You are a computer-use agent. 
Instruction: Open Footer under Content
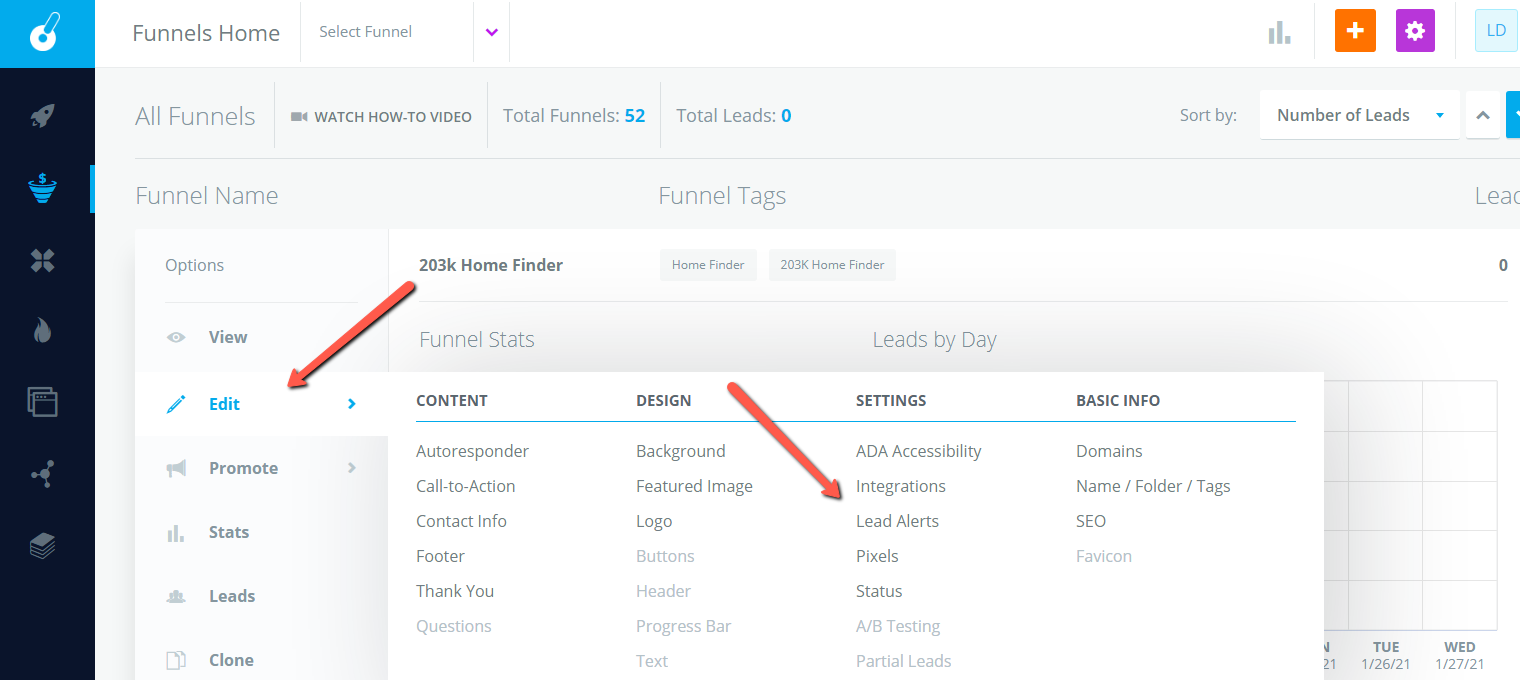440,556
